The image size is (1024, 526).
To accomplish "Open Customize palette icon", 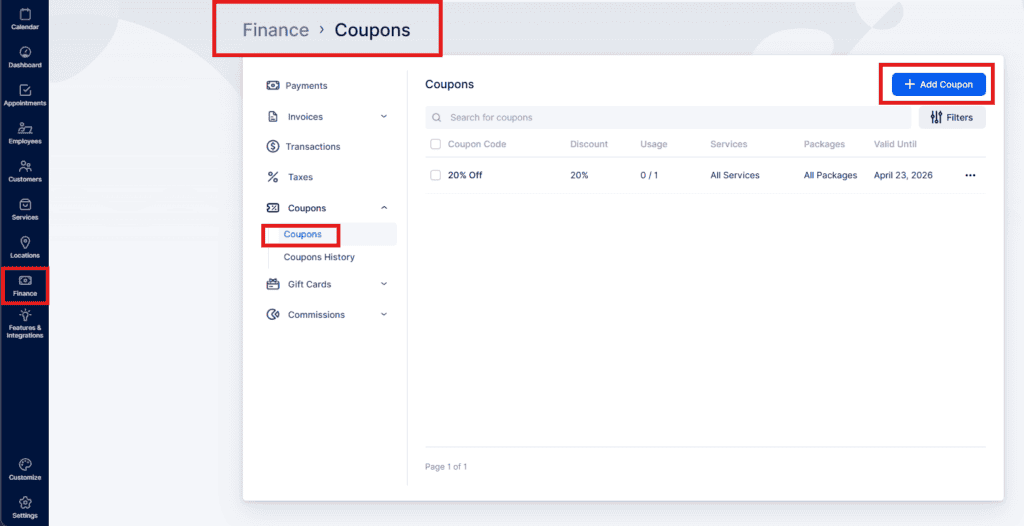I will tap(25, 465).
